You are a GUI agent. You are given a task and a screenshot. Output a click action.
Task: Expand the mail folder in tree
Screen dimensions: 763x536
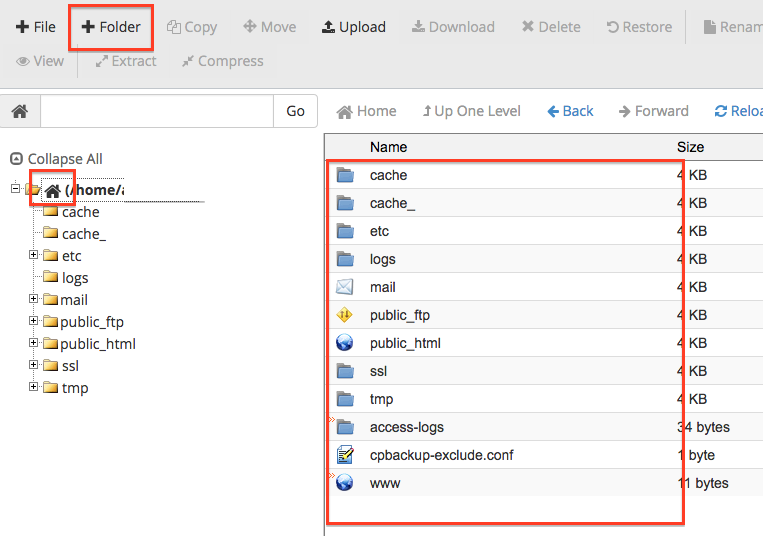[34, 299]
